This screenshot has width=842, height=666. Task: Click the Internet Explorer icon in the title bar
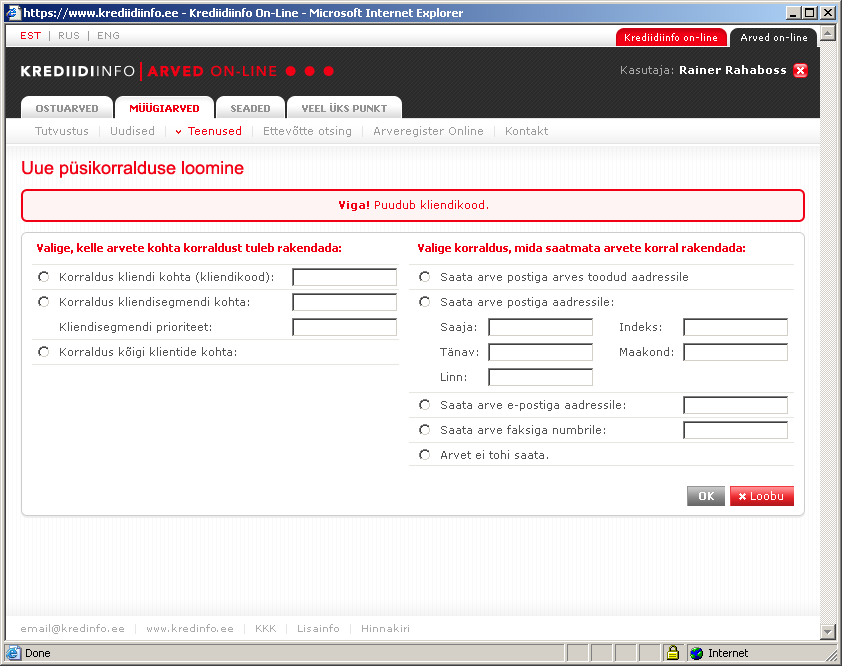13,12
